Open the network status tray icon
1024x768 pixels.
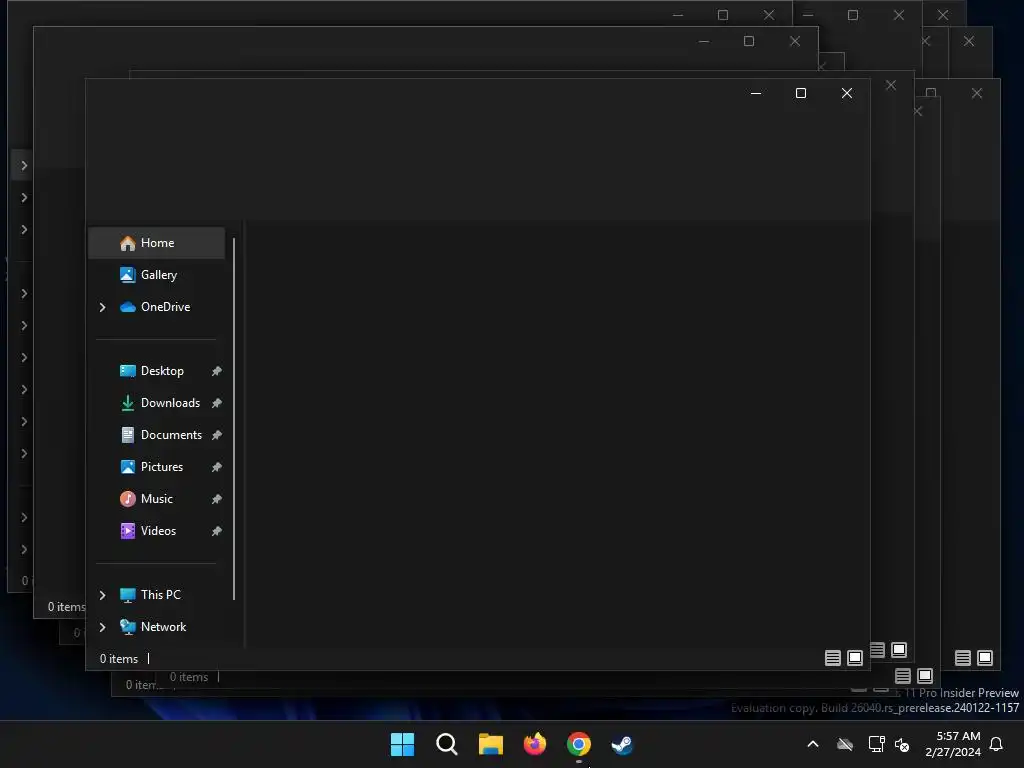pos(876,744)
